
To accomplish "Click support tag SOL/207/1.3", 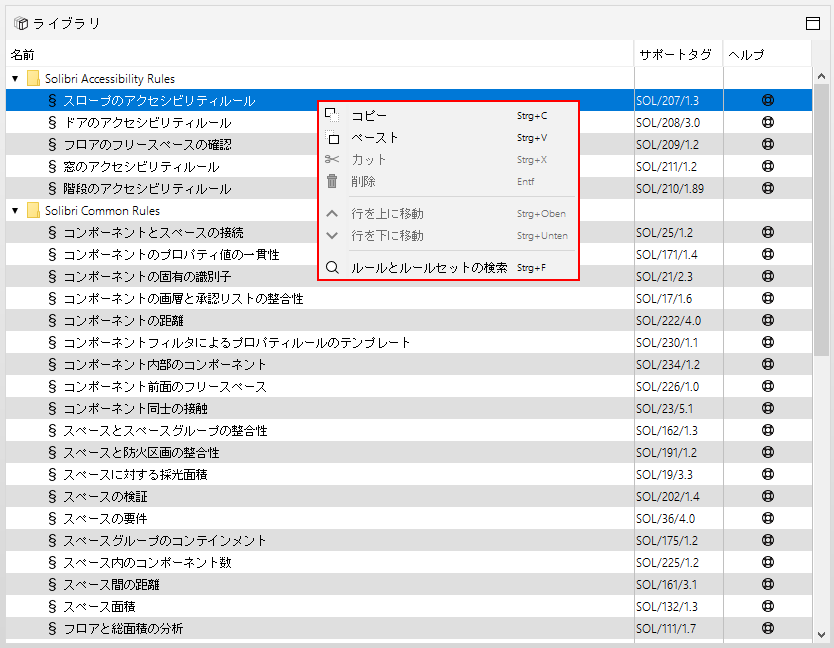I will click(667, 101).
